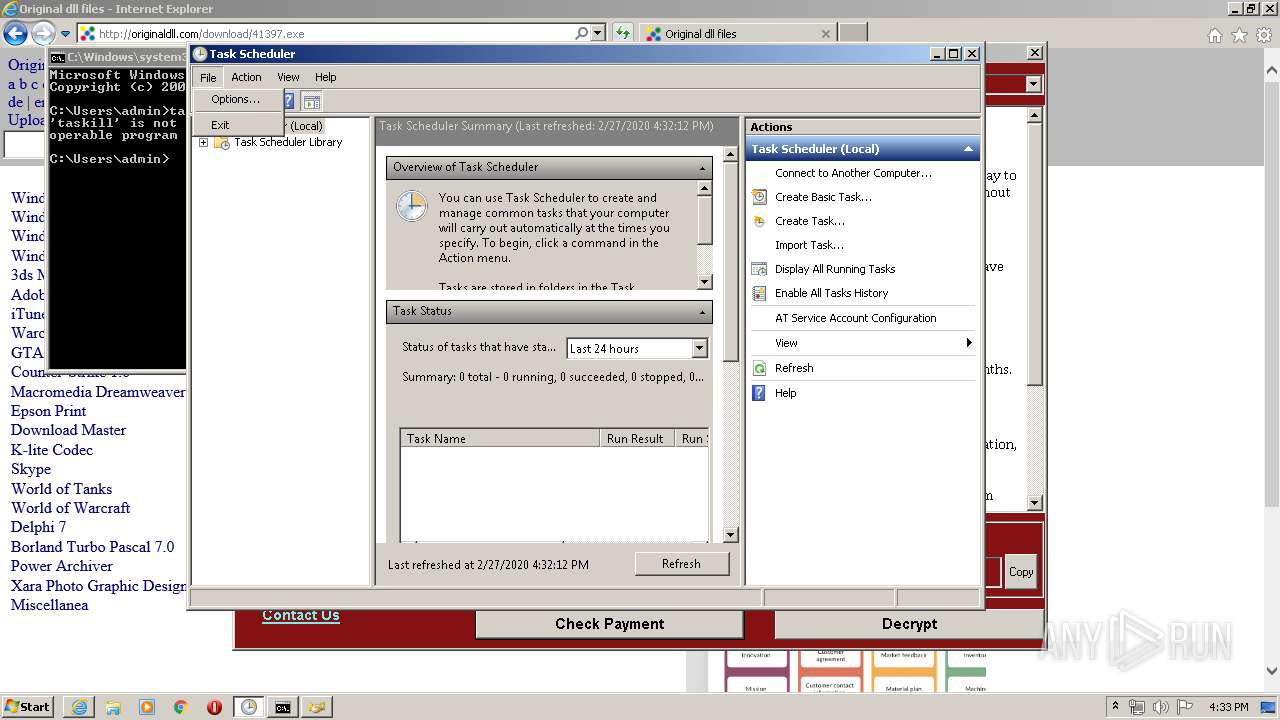Launch Opera from the taskbar
Image resolution: width=1280 pixels, height=720 pixels.
click(214, 707)
